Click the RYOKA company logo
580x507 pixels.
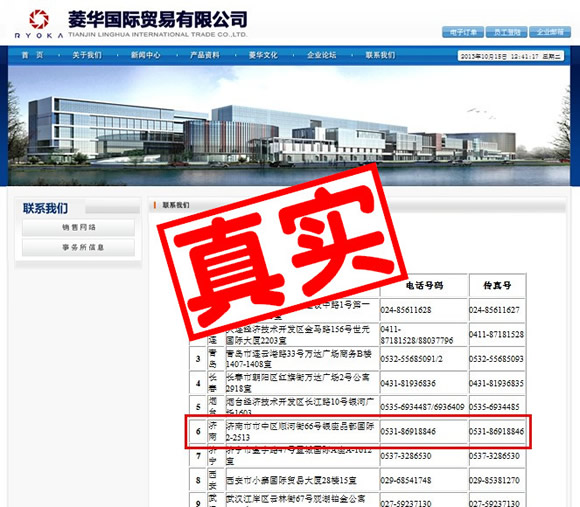coord(39,23)
